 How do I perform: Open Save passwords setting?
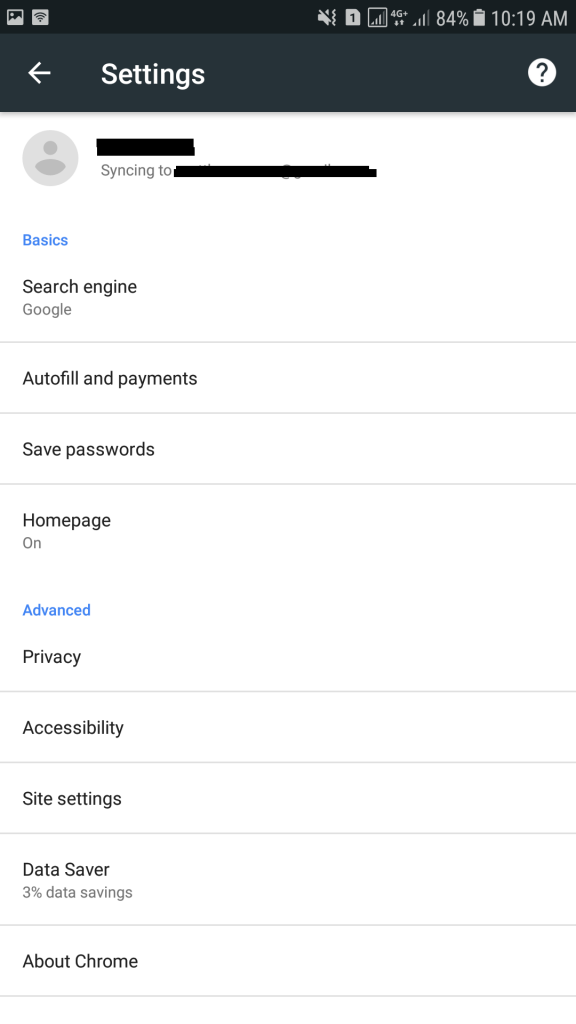(x=288, y=449)
